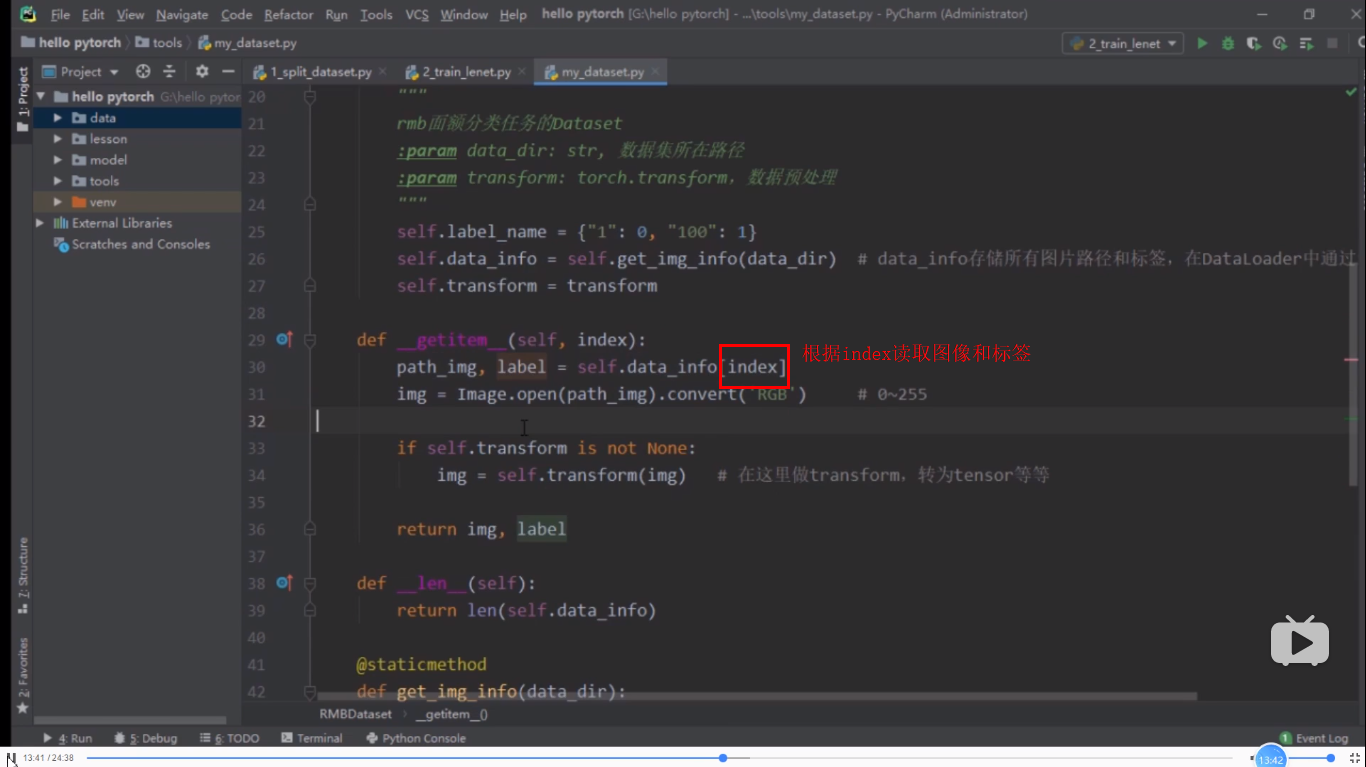
Task: Expand the tools folder
Action: click(57, 181)
